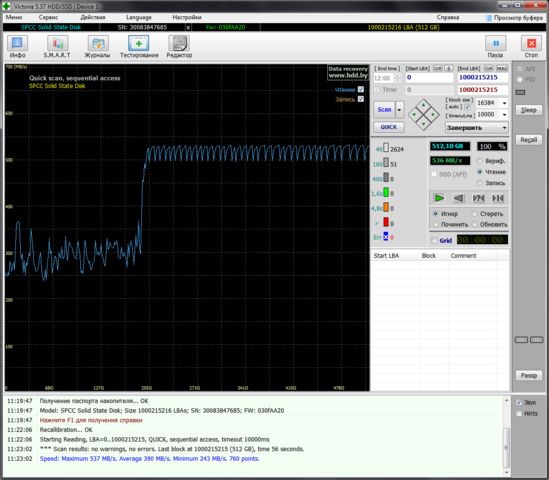Click the Пауза pause icon
The width and height of the screenshot is (549, 480).
tap(495, 43)
